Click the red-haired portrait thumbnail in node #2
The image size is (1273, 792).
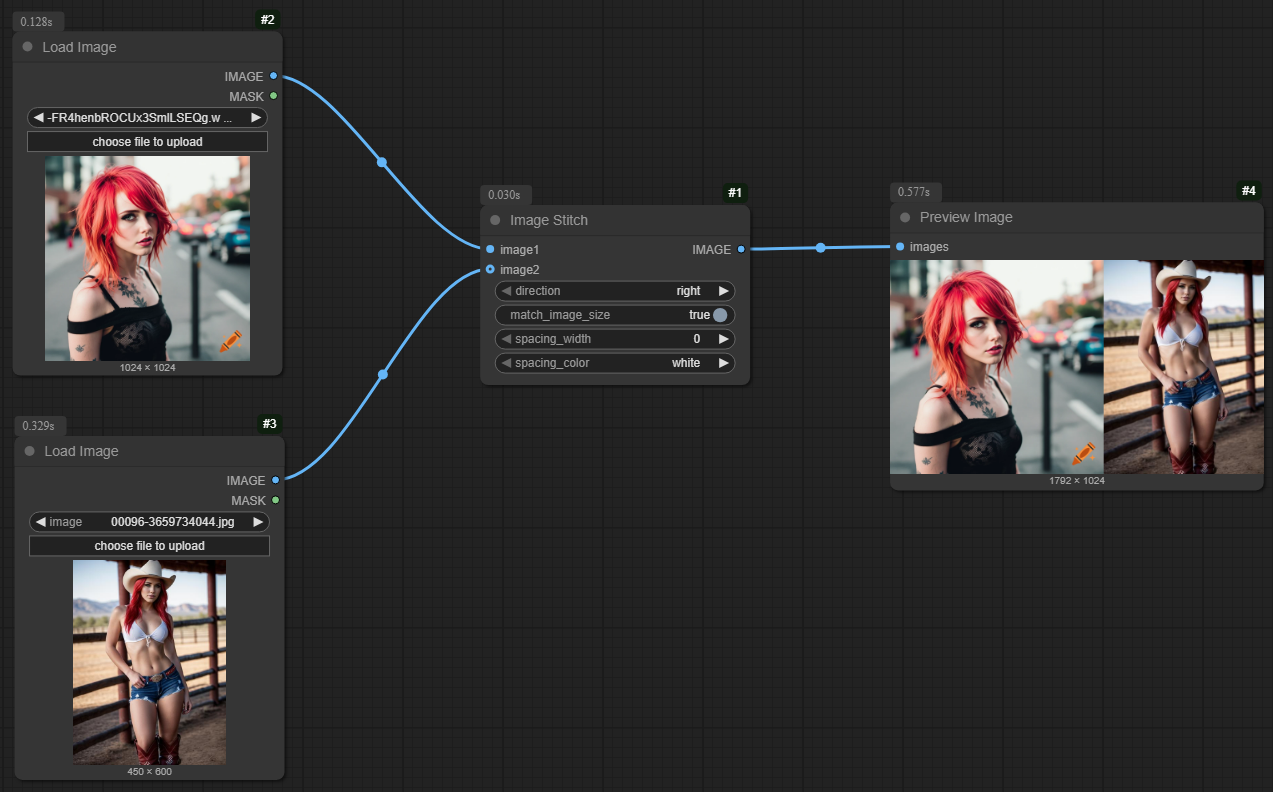click(147, 258)
